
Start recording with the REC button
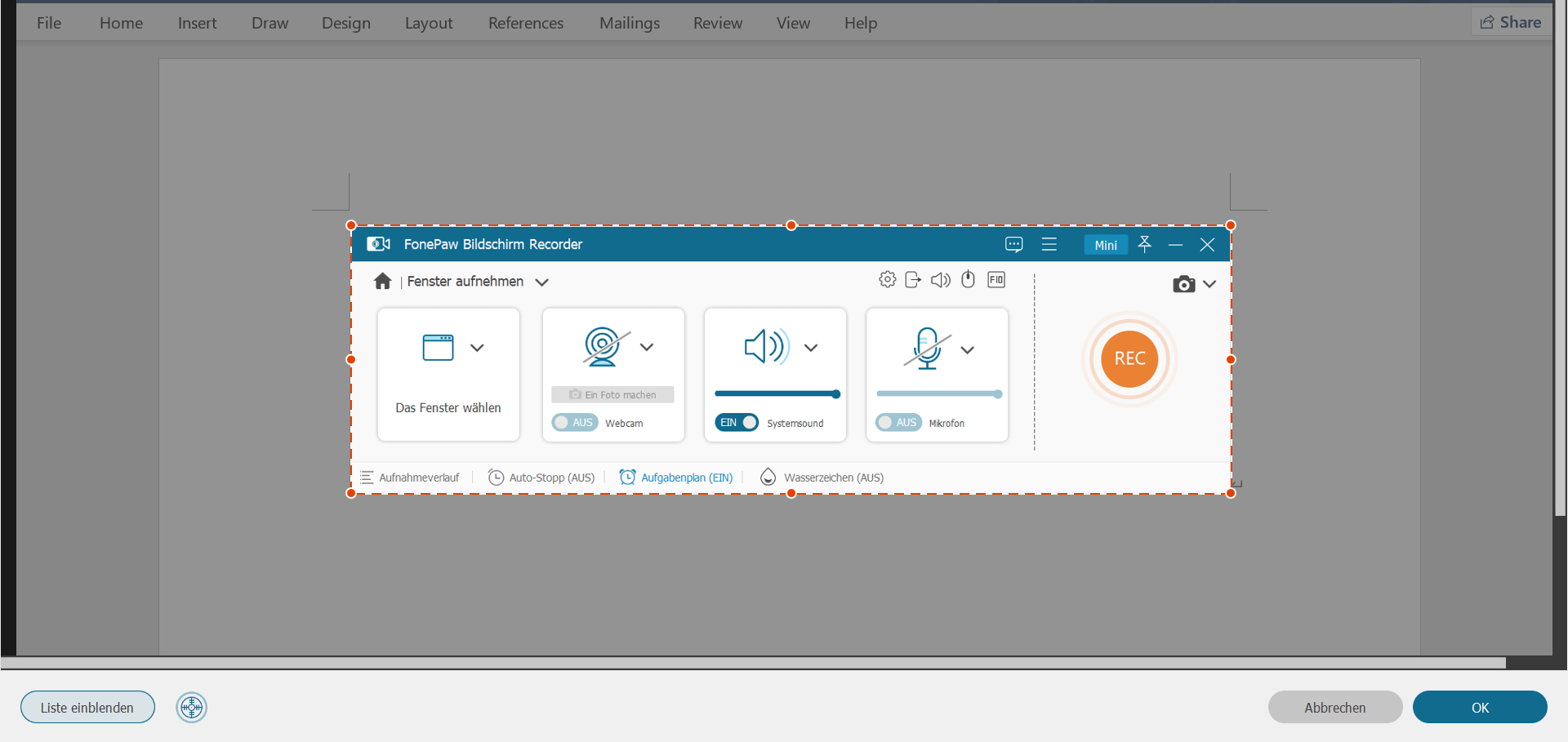point(1129,359)
